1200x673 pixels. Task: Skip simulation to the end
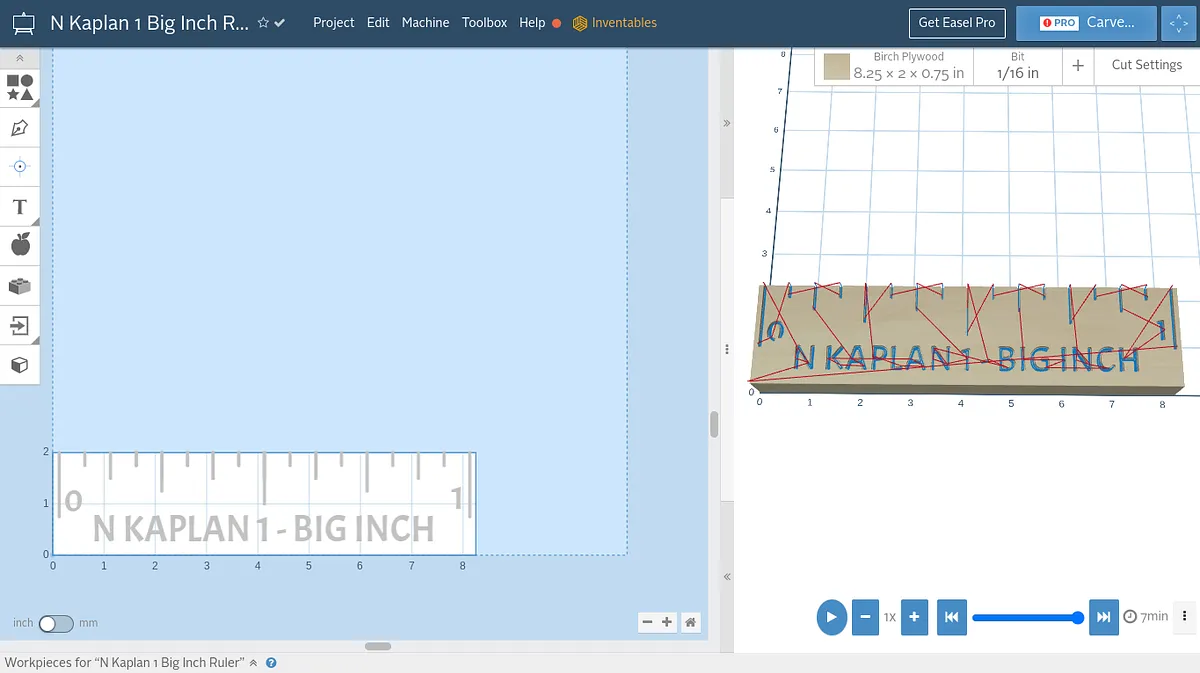click(x=1103, y=617)
